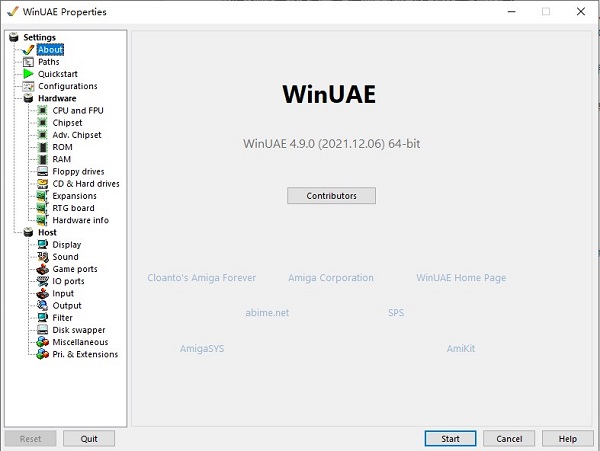The width and height of the screenshot is (600, 451).
Task: Click the Filter monitor icon
Action: [x=42, y=317]
